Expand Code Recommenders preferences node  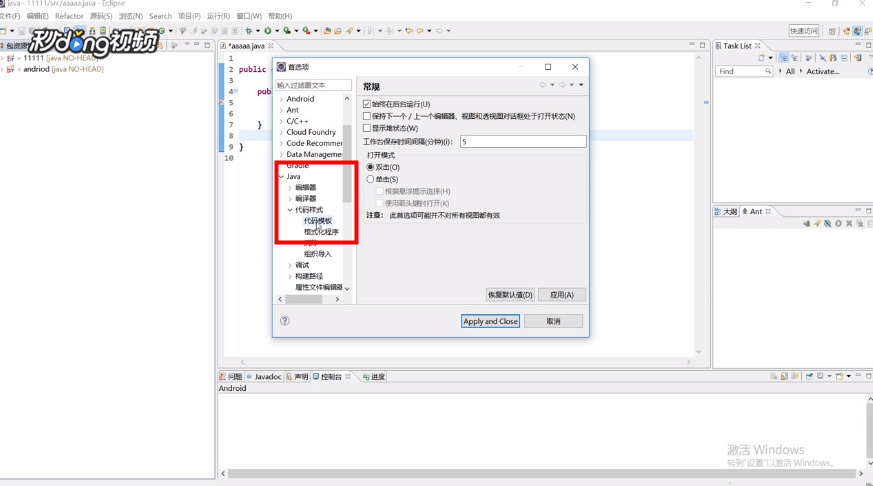pos(281,144)
